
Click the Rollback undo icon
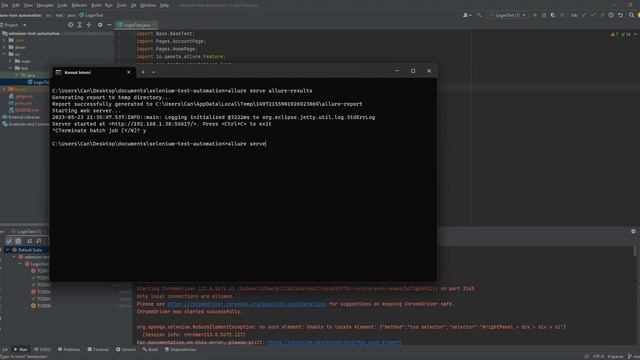click(x=620, y=15)
